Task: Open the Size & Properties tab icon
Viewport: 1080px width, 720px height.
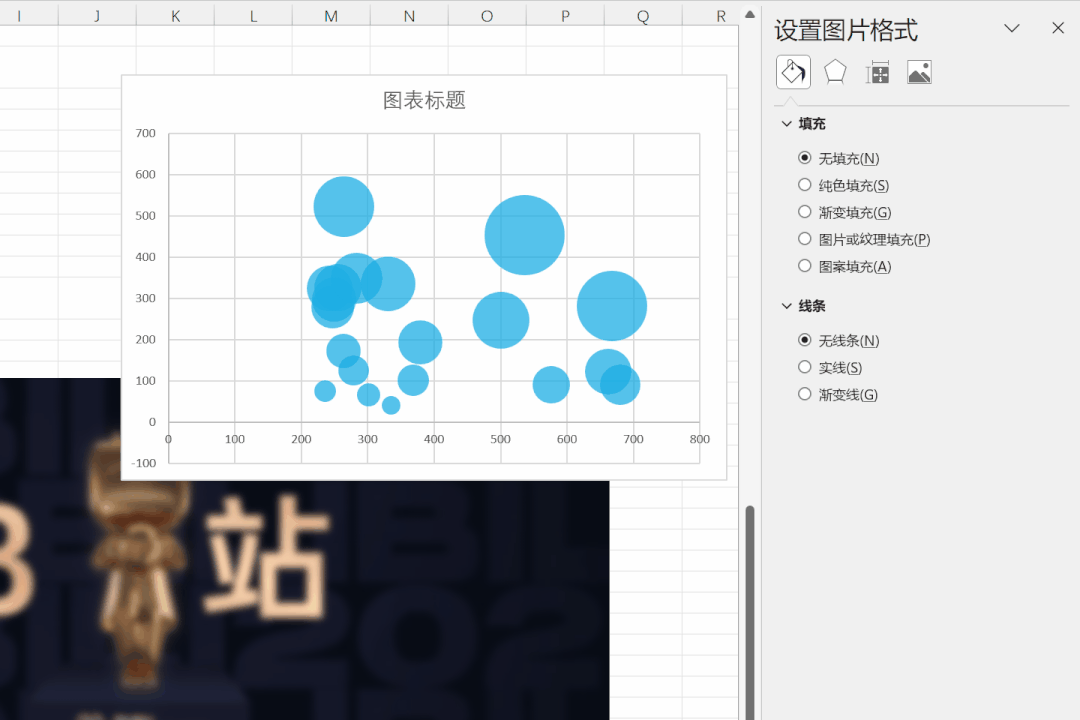Action: 878,72
